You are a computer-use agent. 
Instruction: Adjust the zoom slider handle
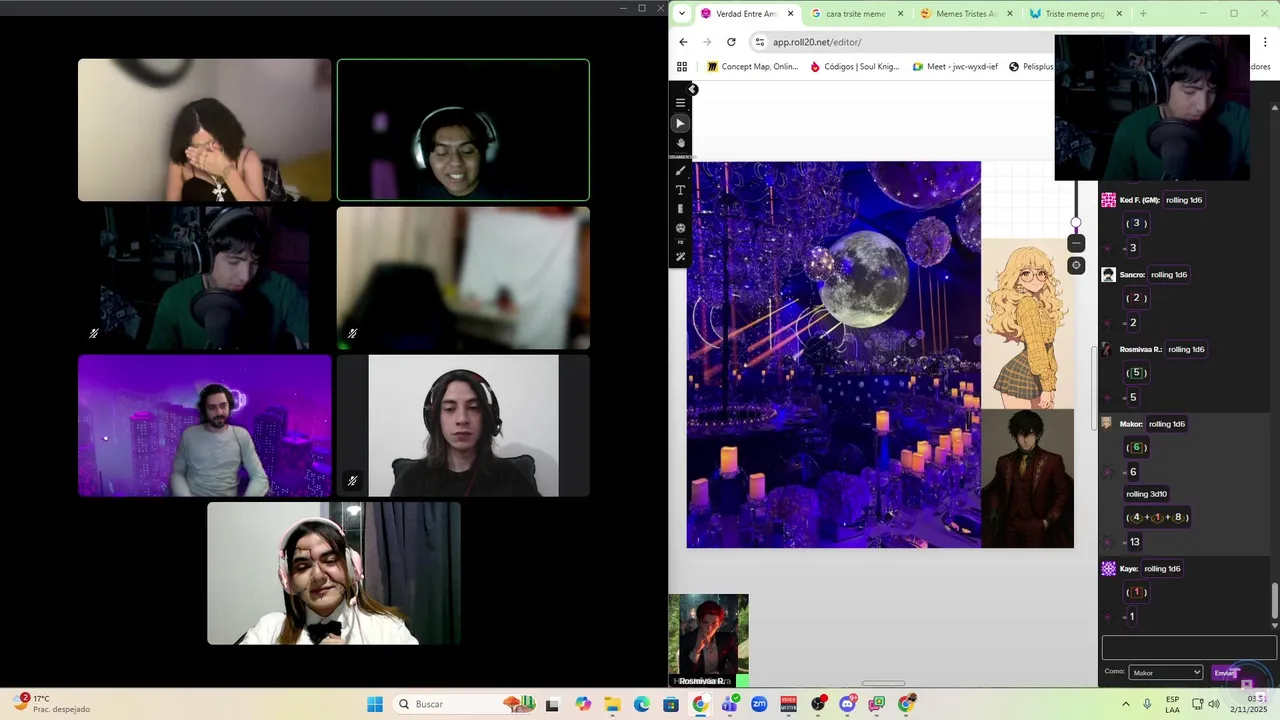[1076, 223]
